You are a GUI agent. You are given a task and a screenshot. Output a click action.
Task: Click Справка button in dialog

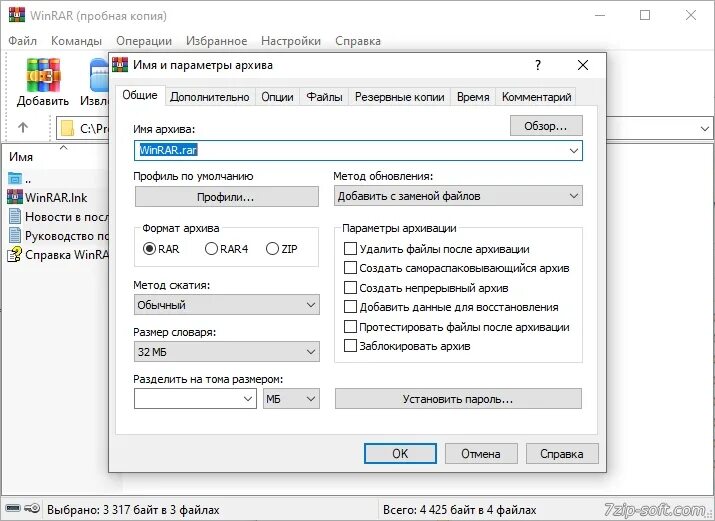(562, 454)
